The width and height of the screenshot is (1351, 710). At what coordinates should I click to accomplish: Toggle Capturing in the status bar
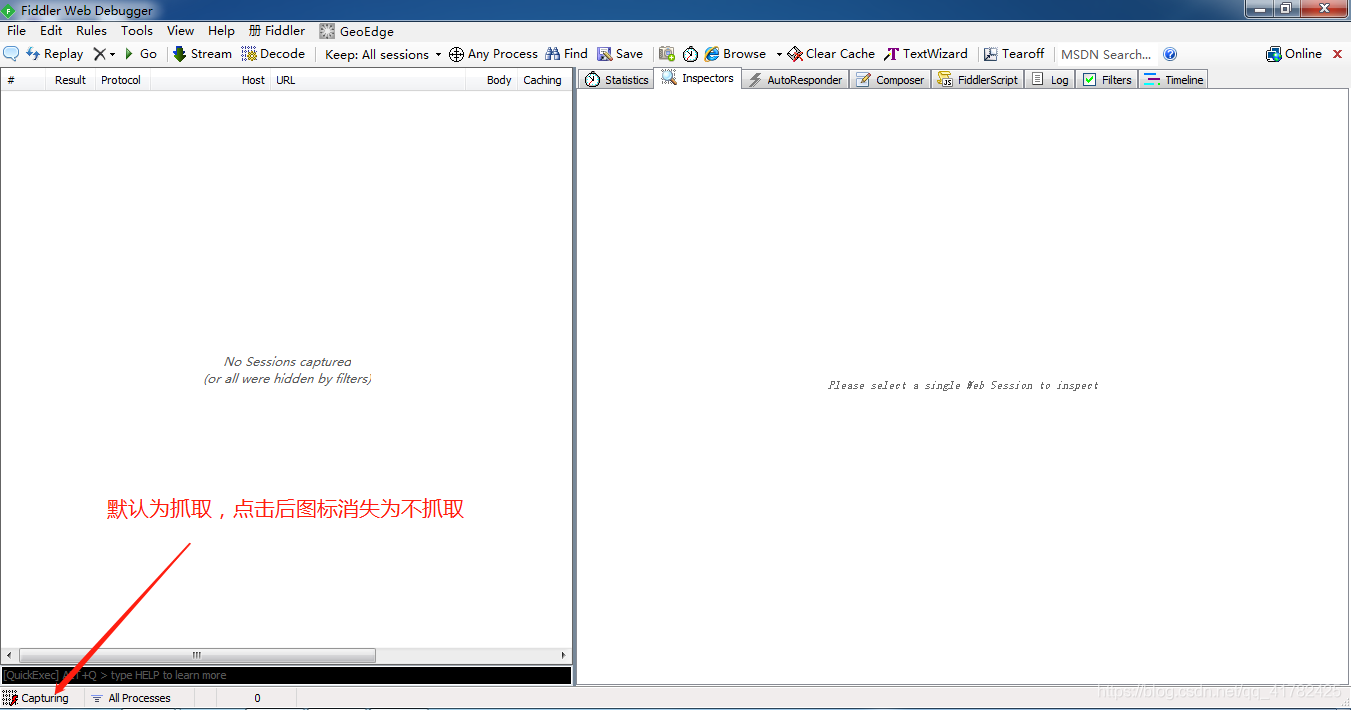37,698
